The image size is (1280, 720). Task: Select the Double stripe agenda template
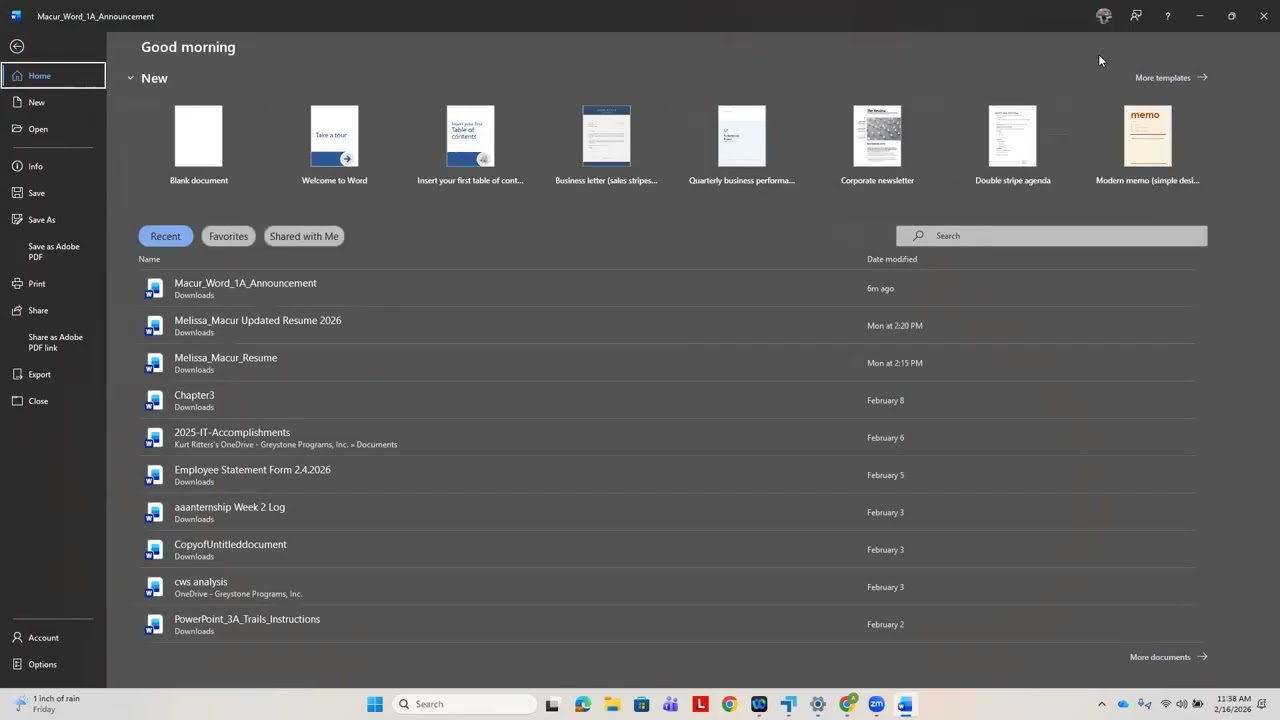1013,145
